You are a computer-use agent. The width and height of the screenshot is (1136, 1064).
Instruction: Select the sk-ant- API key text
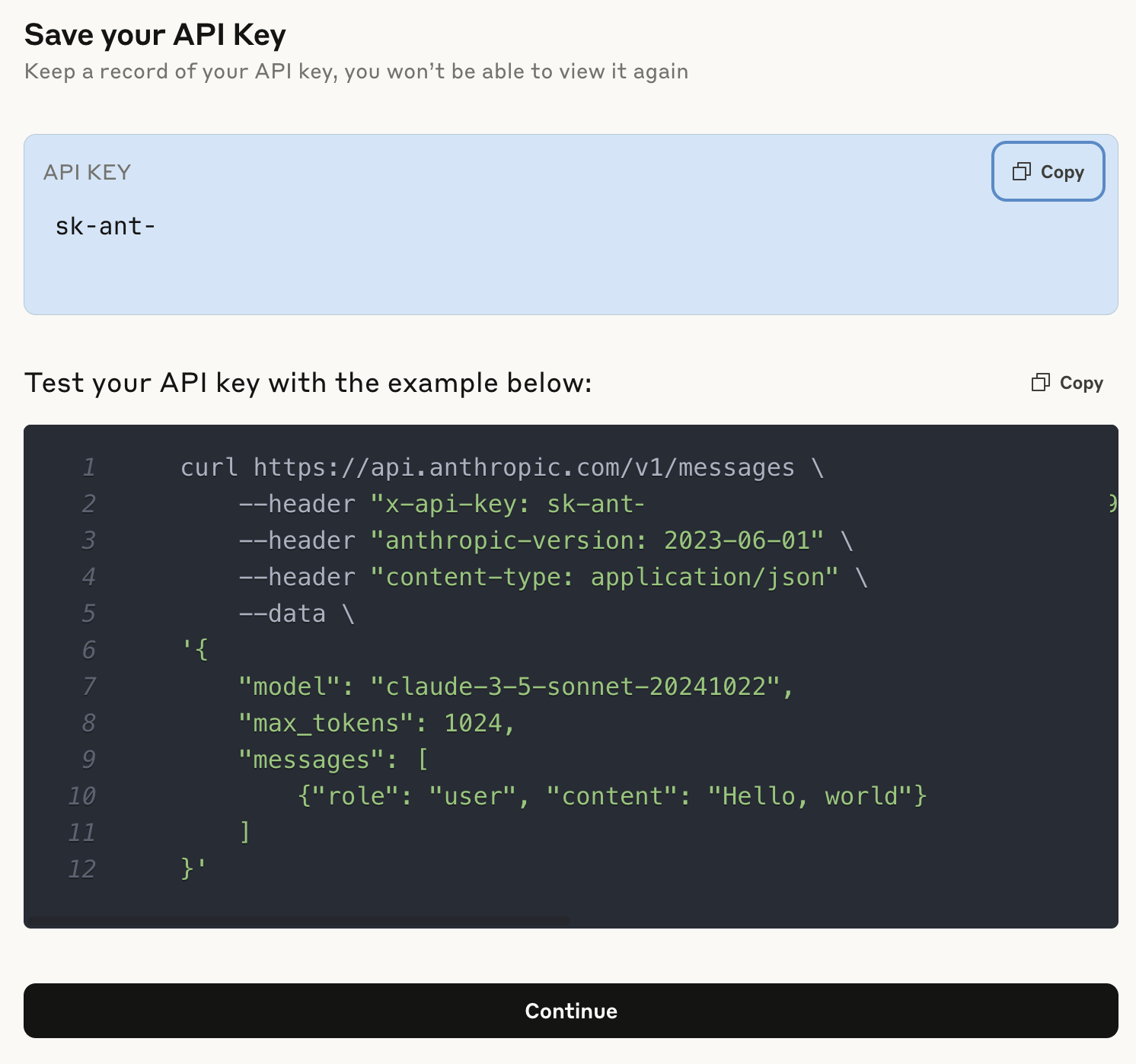(105, 226)
